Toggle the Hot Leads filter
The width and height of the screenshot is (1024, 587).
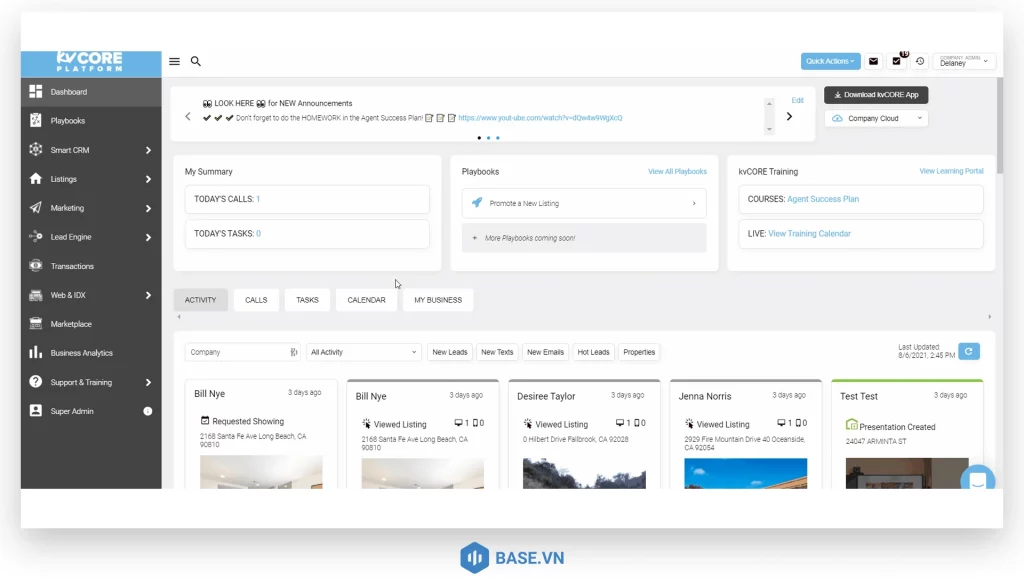click(593, 352)
